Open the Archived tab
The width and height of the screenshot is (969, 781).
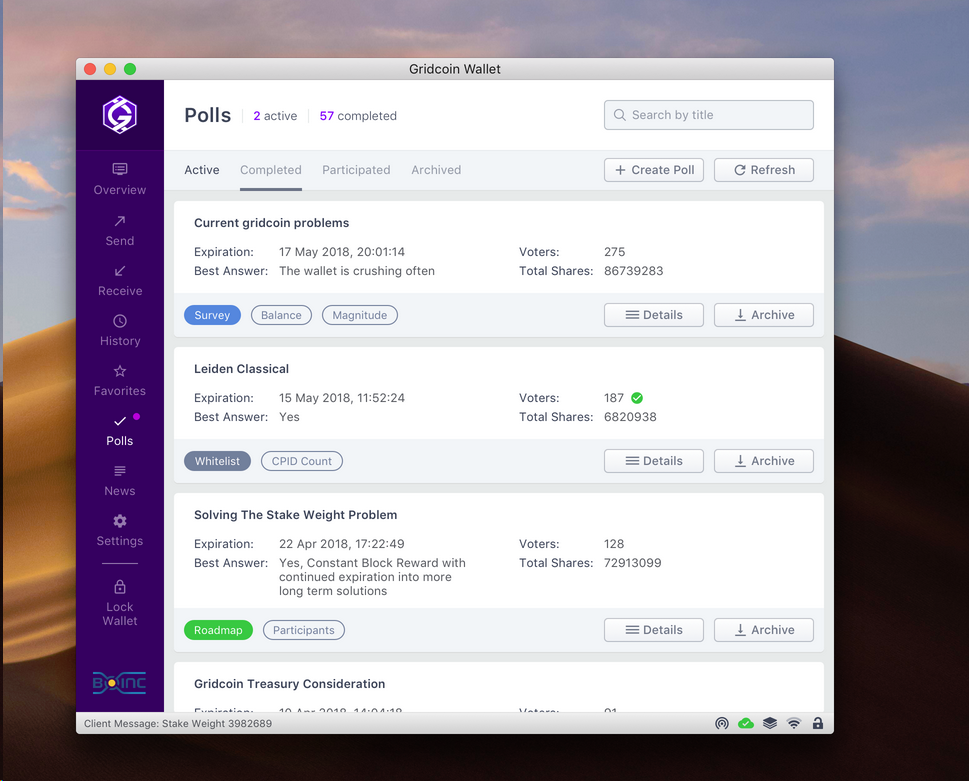tap(436, 170)
